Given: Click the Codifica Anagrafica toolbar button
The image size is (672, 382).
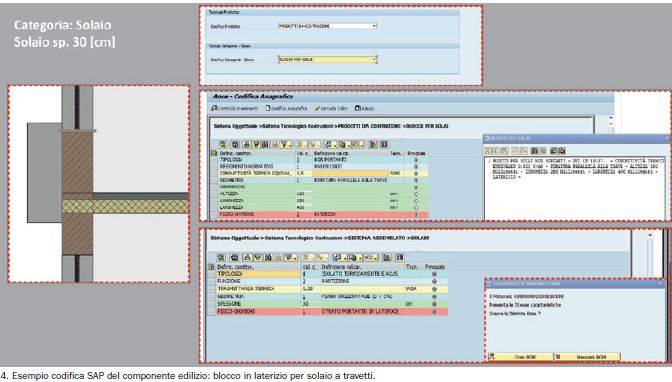Looking at the screenshot, I should (x=286, y=108).
